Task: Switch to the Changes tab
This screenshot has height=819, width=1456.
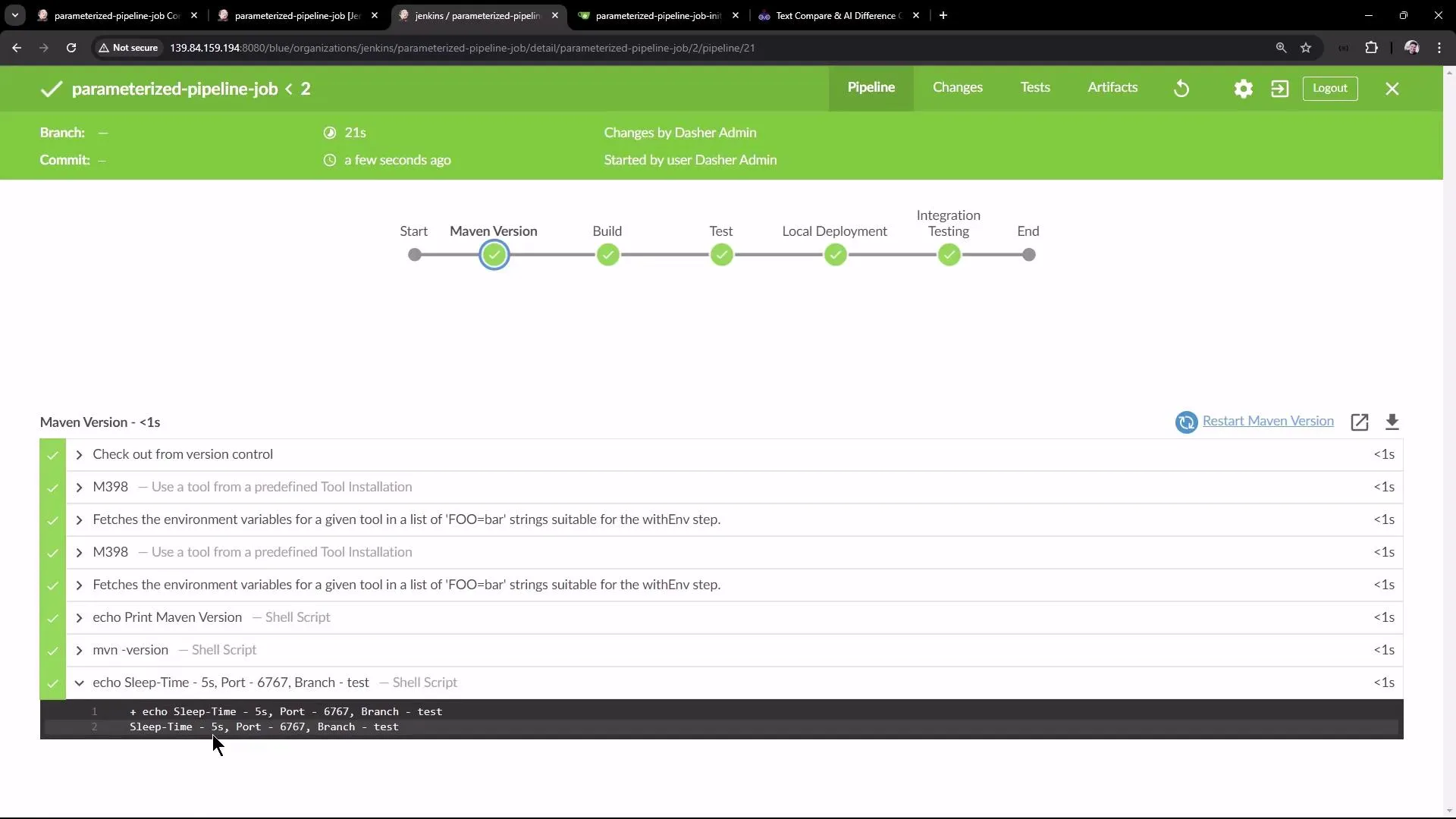Action: [957, 88]
